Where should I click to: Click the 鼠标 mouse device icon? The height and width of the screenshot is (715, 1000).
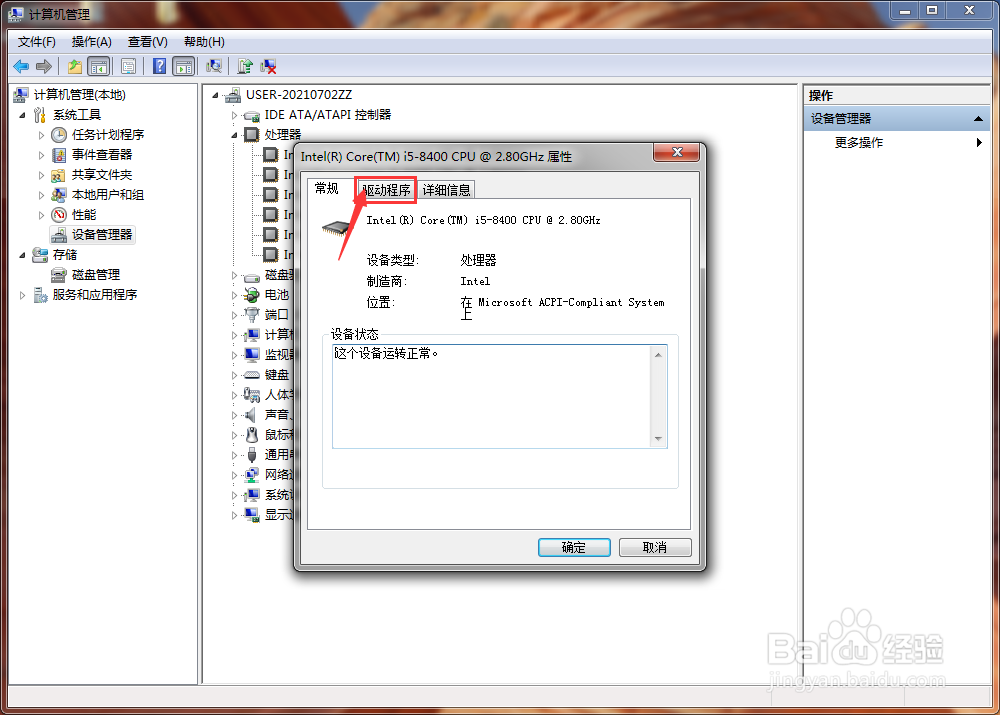coord(252,435)
